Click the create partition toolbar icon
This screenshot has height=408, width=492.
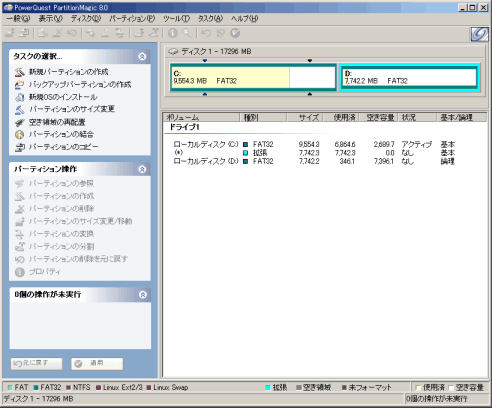pyautogui.click(x=42, y=33)
